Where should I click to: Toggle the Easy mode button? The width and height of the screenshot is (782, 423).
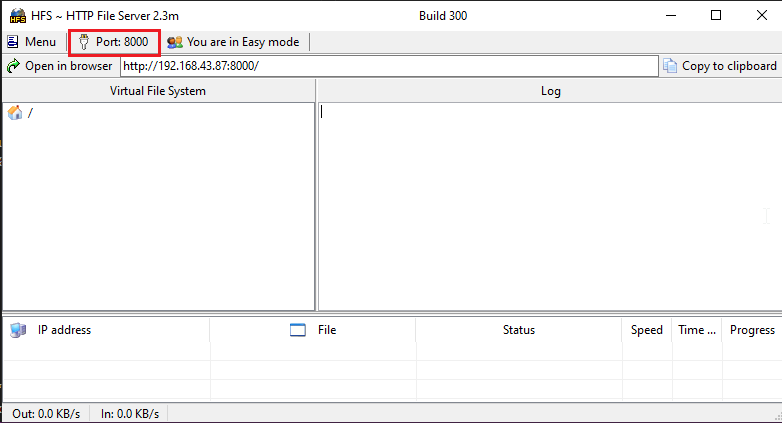pyautogui.click(x=233, y=42)
